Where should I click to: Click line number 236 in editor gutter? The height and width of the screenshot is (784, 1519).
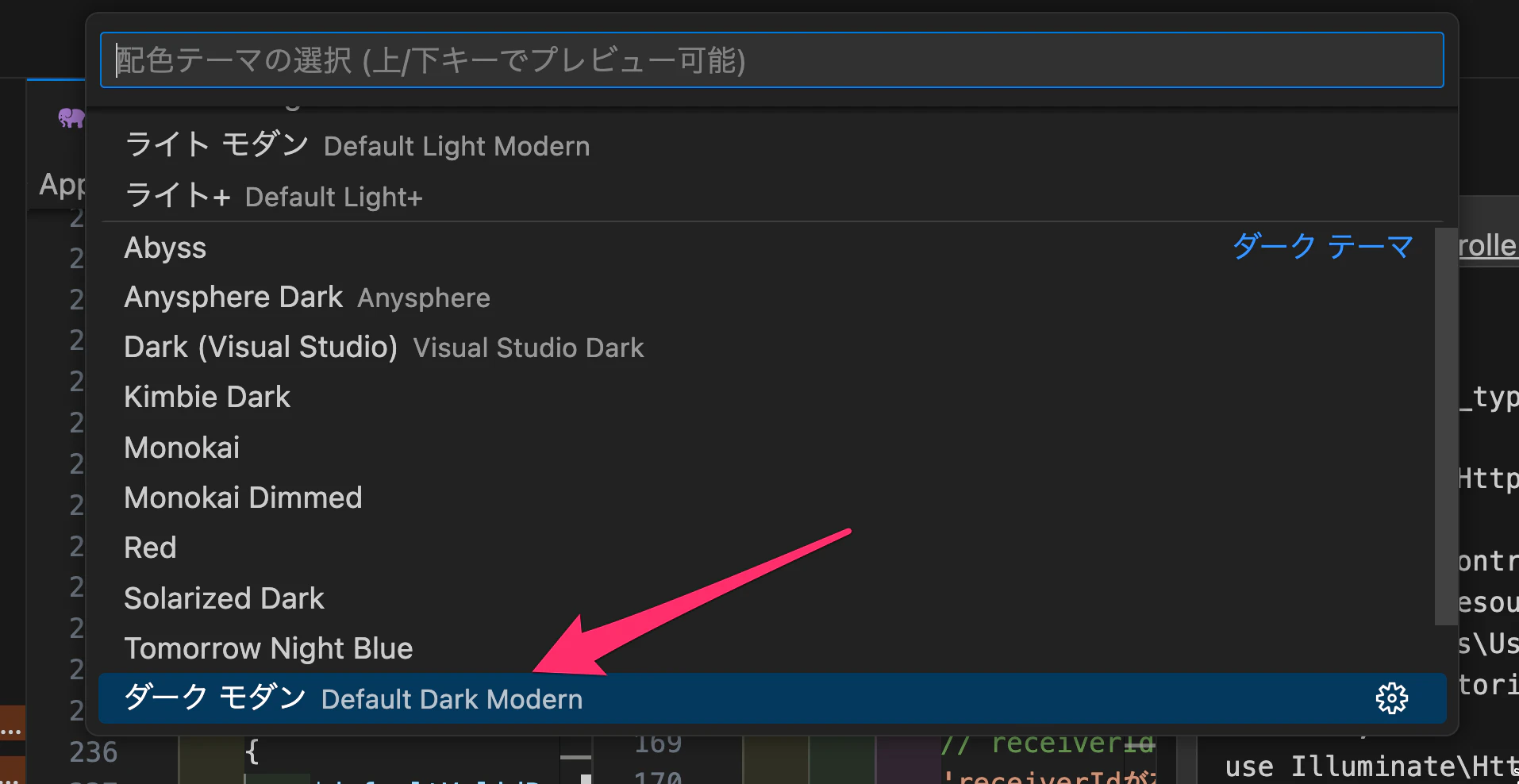(x=94, y=751)
